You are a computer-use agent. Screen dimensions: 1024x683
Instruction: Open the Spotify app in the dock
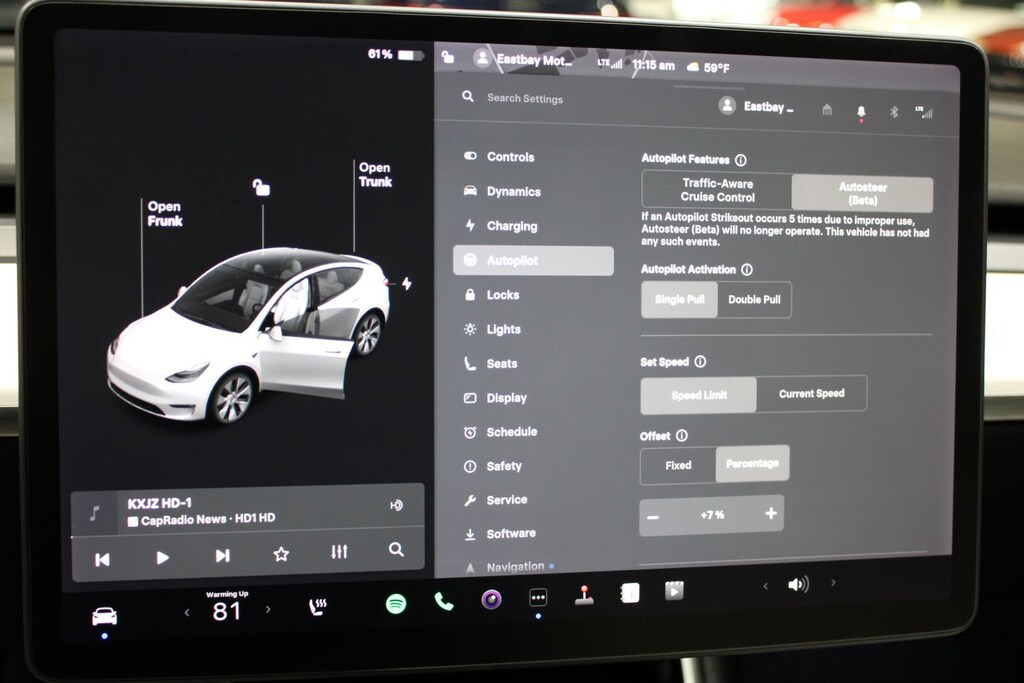396,603
